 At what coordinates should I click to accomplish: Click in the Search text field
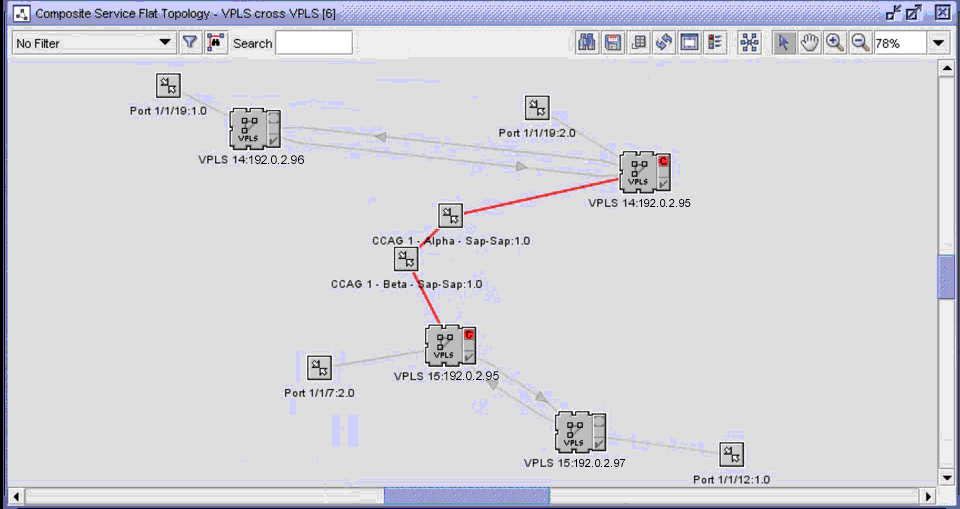[x=314, y=43]
